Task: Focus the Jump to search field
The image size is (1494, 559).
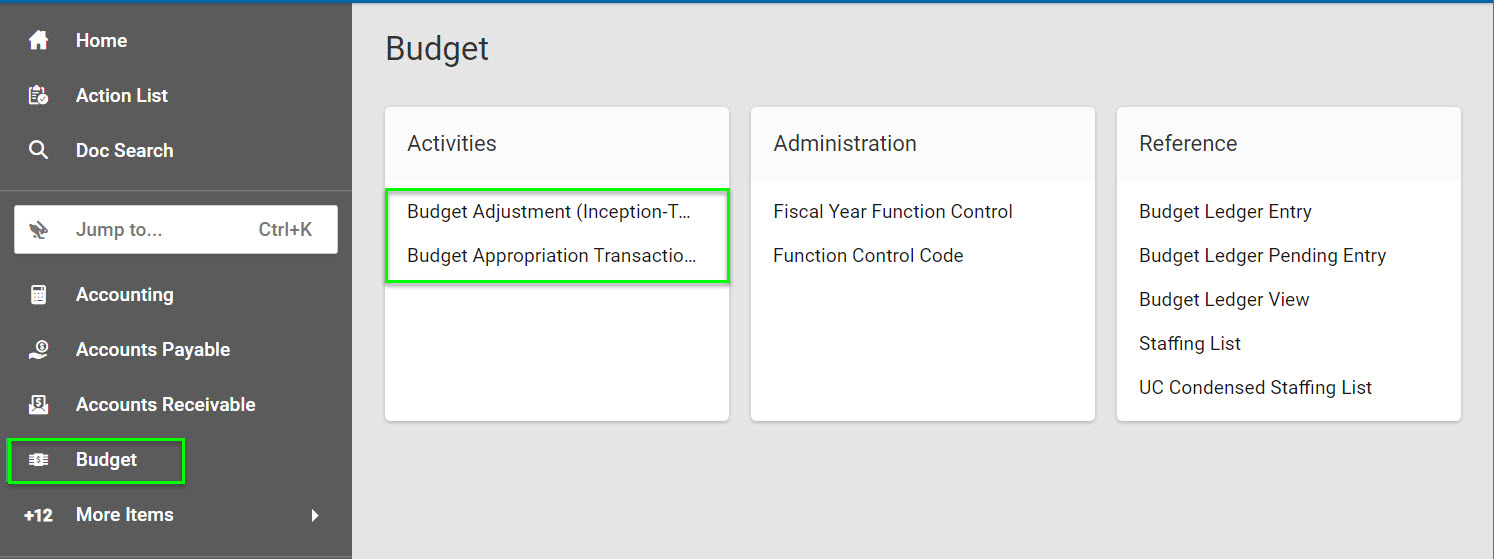Action: 176,230
